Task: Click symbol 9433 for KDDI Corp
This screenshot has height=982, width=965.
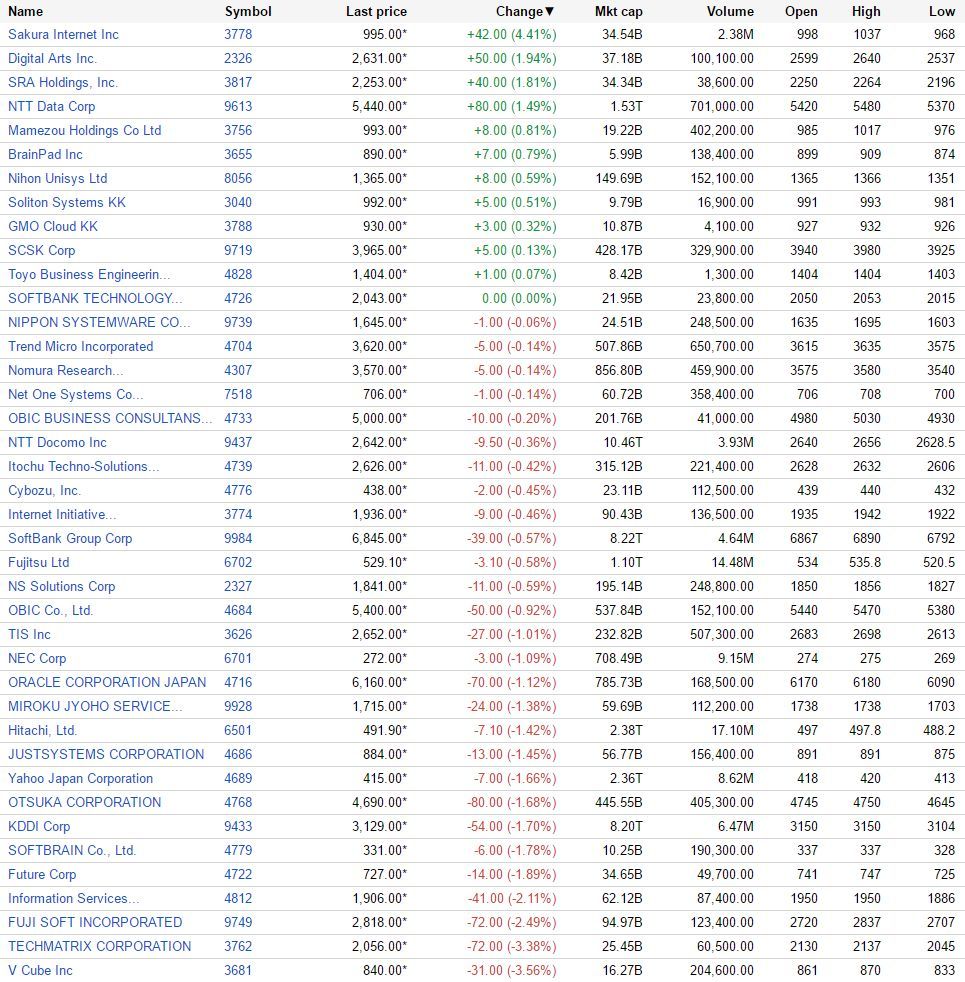Action: click(238, 827)
